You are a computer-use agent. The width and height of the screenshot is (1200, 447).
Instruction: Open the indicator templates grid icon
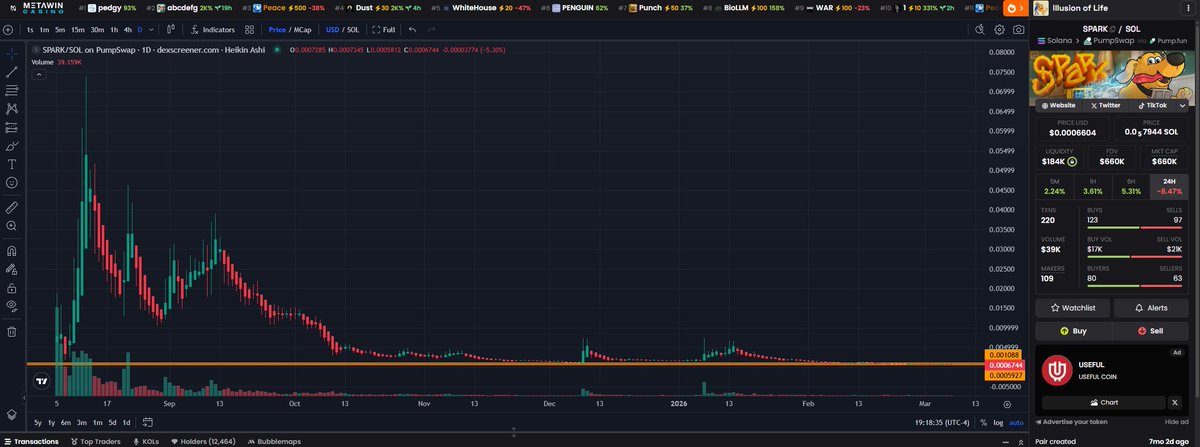tap(250, 30)
